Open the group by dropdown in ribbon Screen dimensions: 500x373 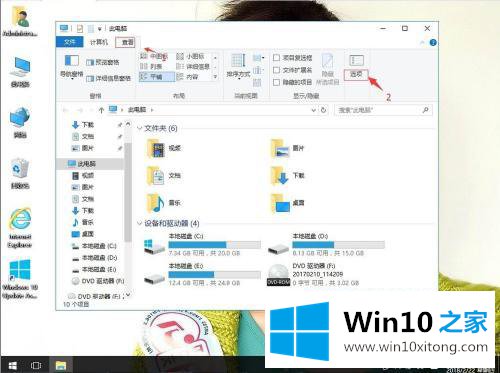[258, 58]
